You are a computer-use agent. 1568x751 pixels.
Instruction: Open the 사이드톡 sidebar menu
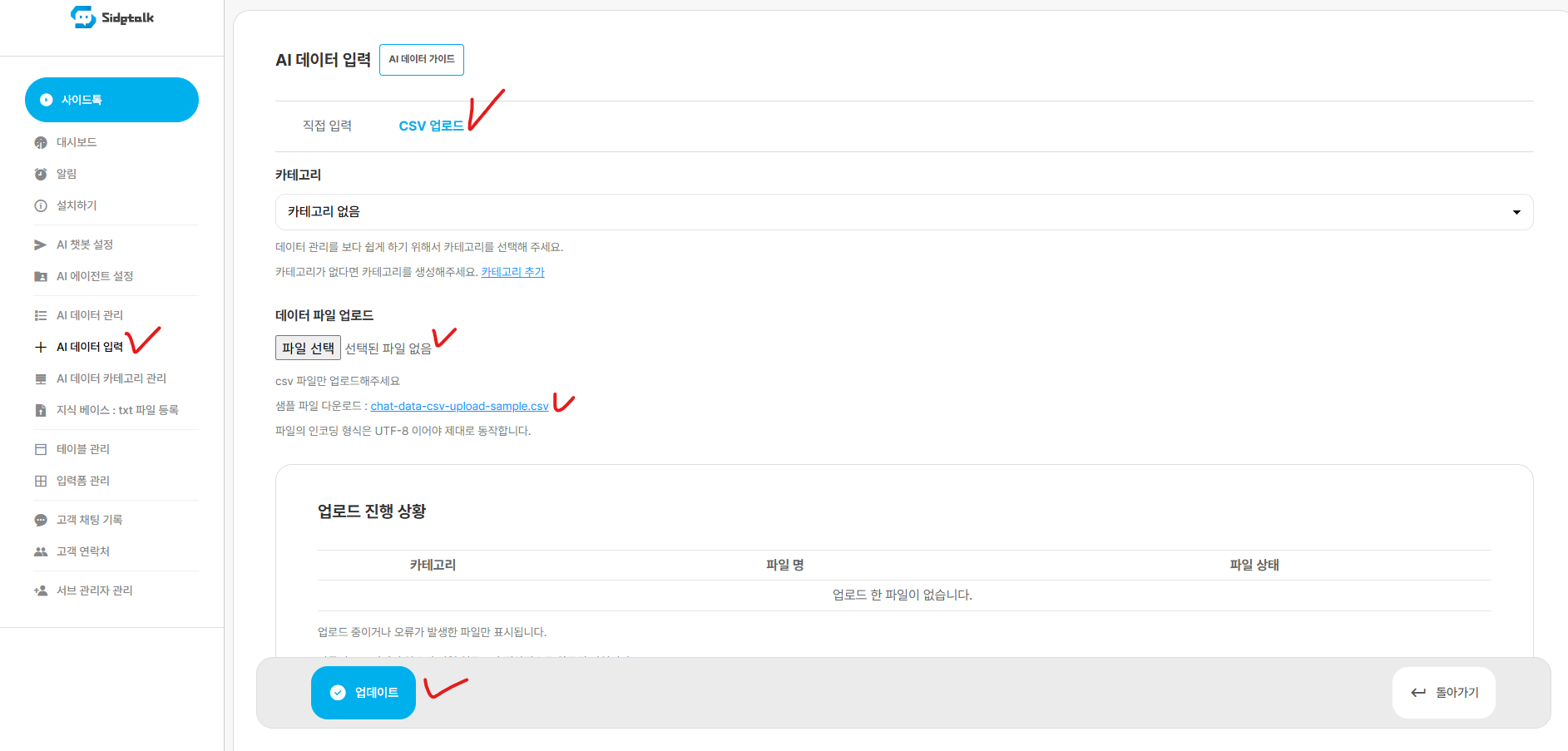[x=111, y=100]
